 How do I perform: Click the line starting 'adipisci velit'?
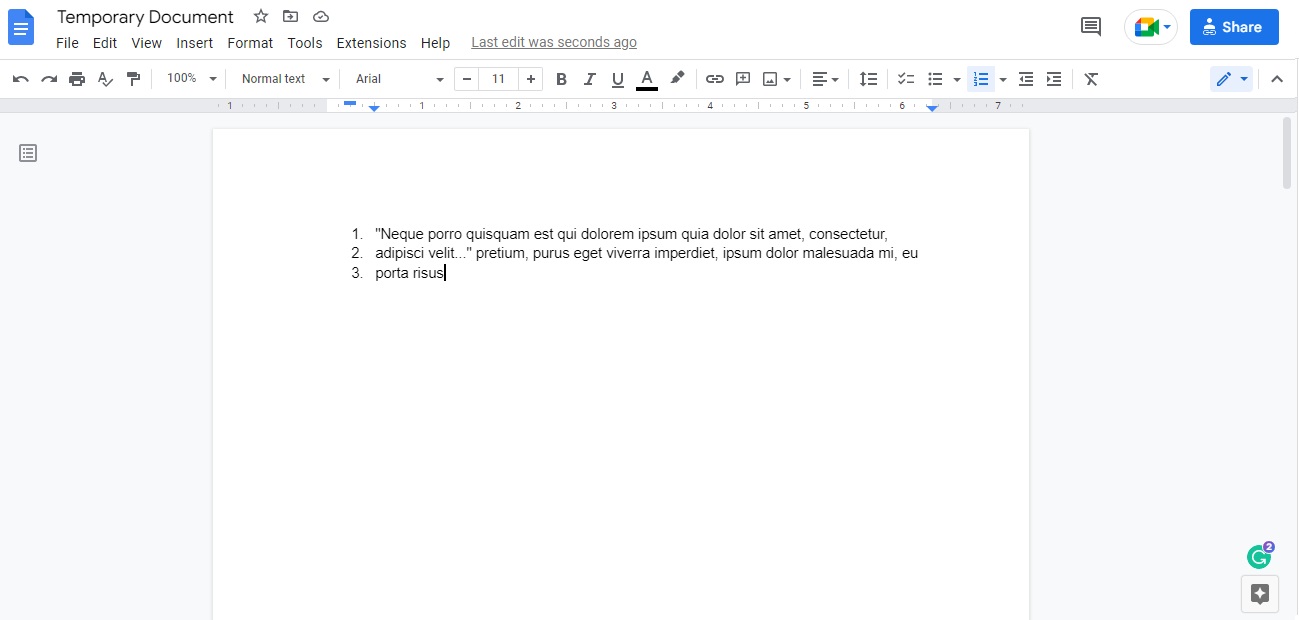tap(646, 254)
